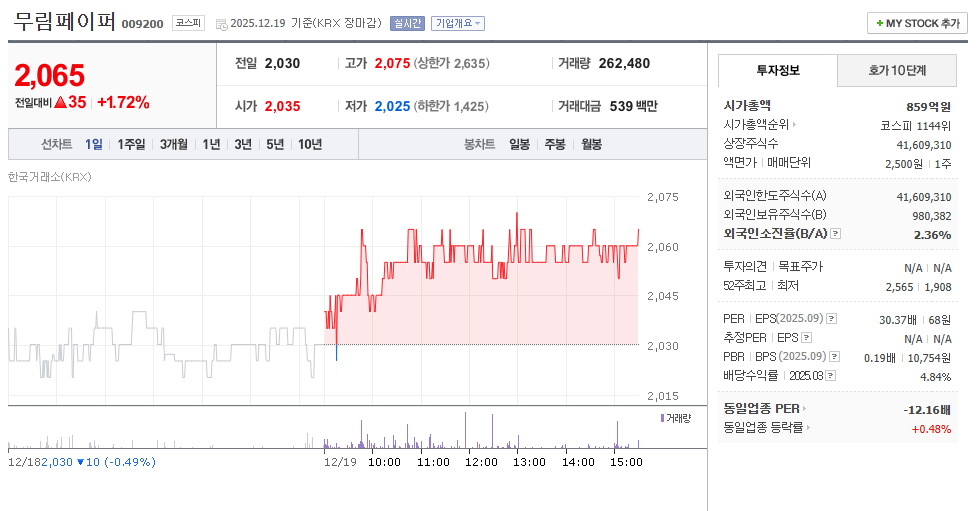
Task: Switch to the 호가10단계 tab
Action: 897,71
